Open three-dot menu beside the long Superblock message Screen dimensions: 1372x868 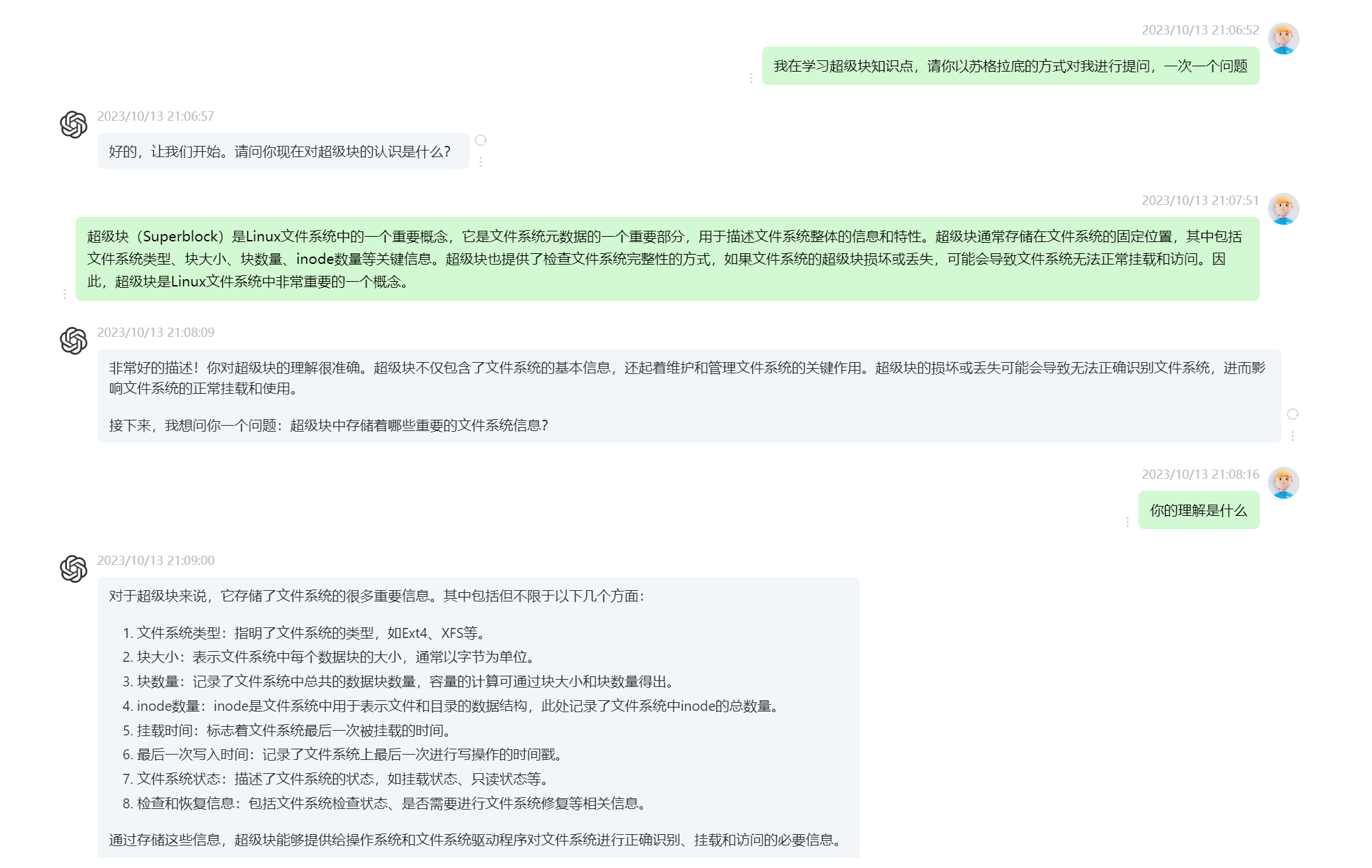pyautogui.click(x=64, y=294)
